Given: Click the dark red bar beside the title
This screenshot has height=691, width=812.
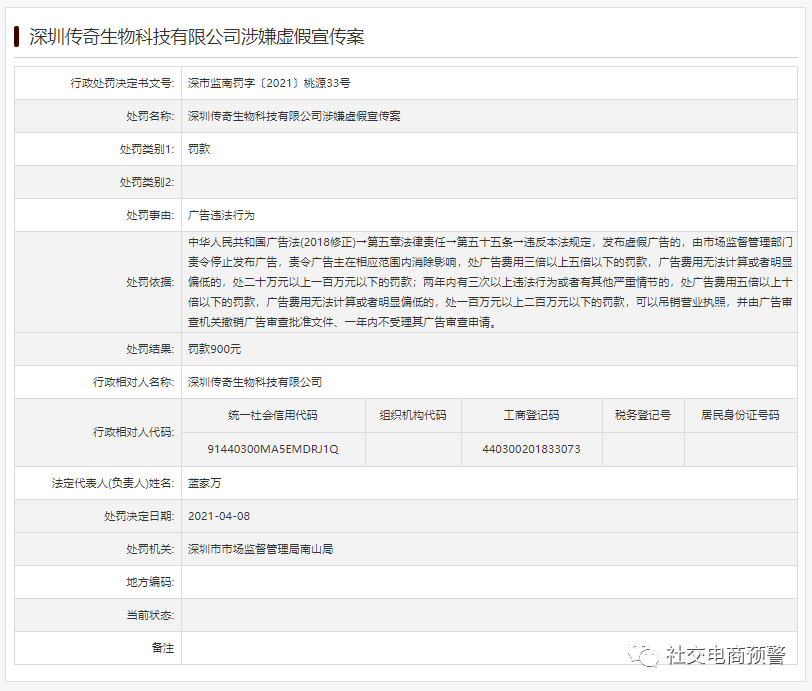Looking at the screenshot, I should click(x=17, y=37).
